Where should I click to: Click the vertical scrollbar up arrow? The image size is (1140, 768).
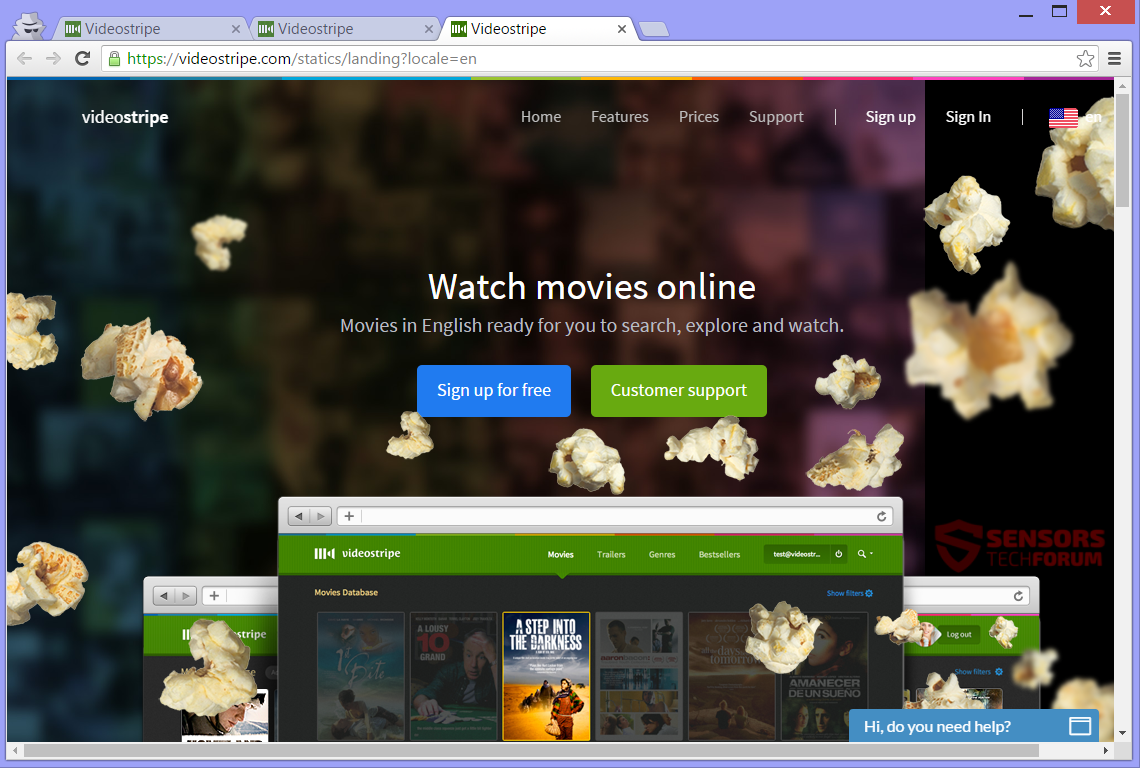click(x=1123, y=87)
